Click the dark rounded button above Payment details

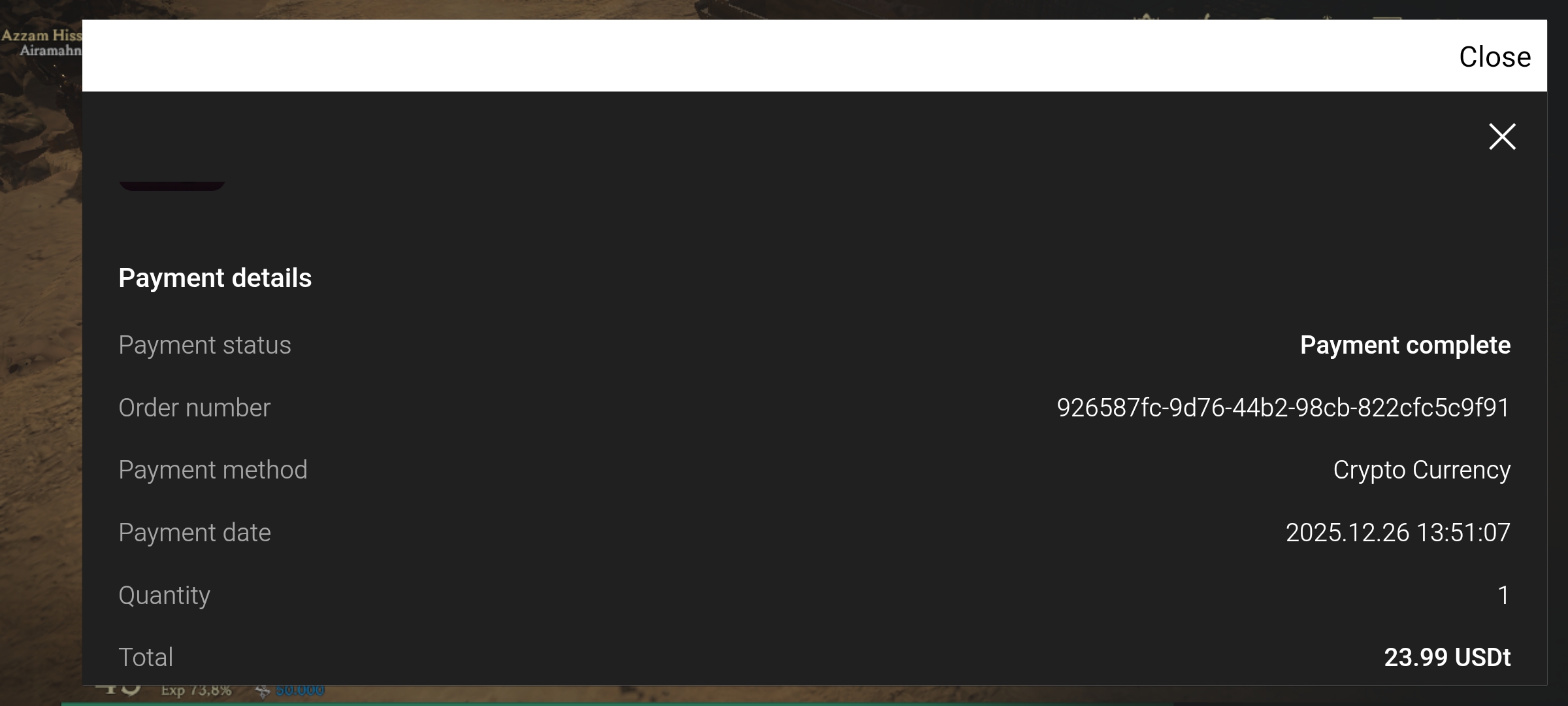(172, 186)
